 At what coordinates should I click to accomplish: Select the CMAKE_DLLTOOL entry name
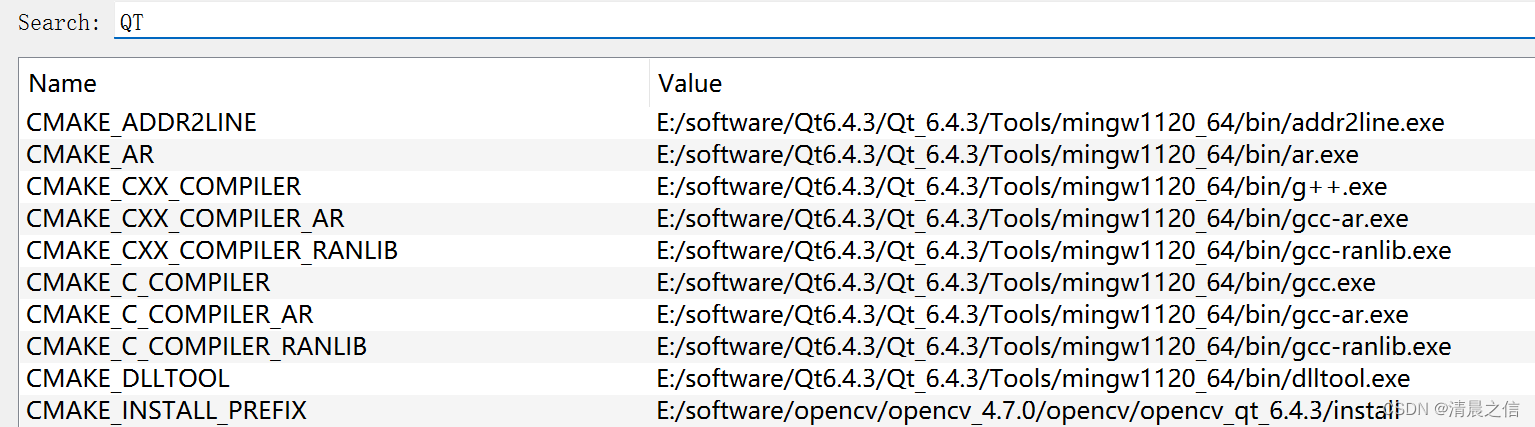pyautogui.click(x=128, y=379)
